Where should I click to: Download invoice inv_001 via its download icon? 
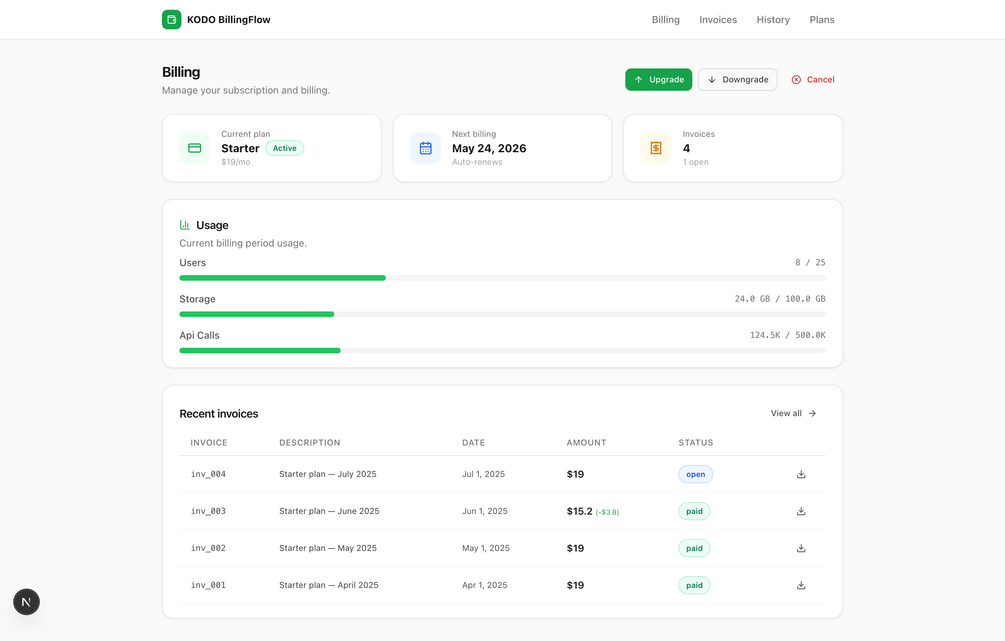pos(801,585)
